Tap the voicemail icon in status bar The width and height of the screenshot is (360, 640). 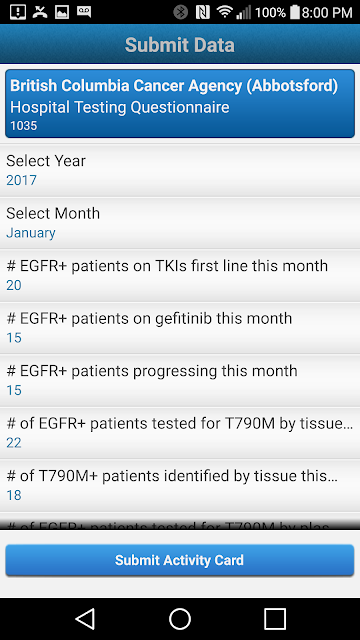(x=84, y=12)
